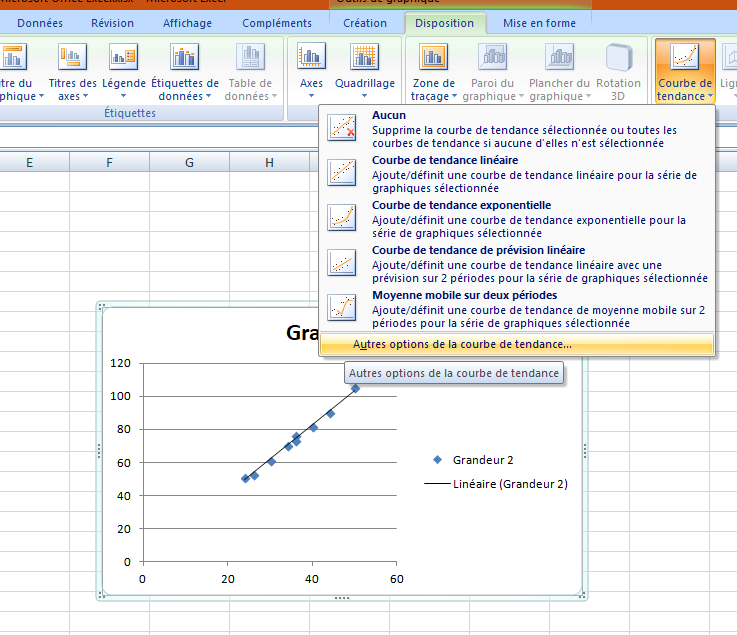
Task: Click the chart's bottom-center resize handle
Action: (342, 598)
